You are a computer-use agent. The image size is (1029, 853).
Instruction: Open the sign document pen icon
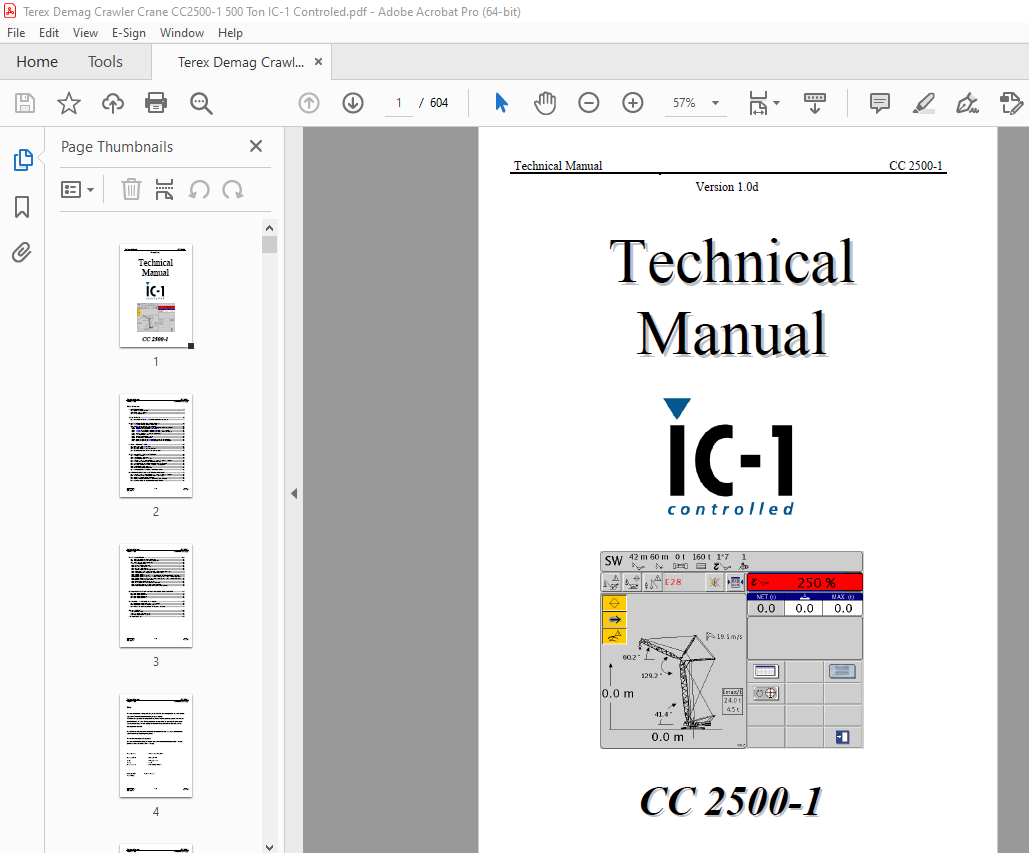[967, 103]
